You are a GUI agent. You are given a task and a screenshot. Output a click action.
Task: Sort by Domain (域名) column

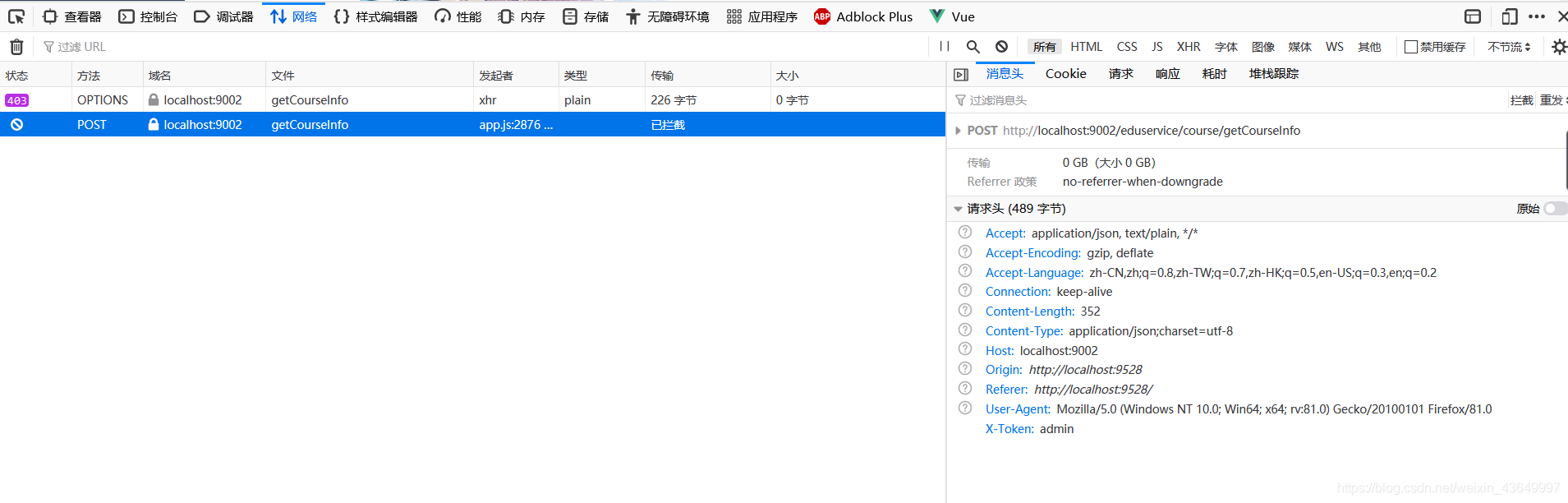205,75
